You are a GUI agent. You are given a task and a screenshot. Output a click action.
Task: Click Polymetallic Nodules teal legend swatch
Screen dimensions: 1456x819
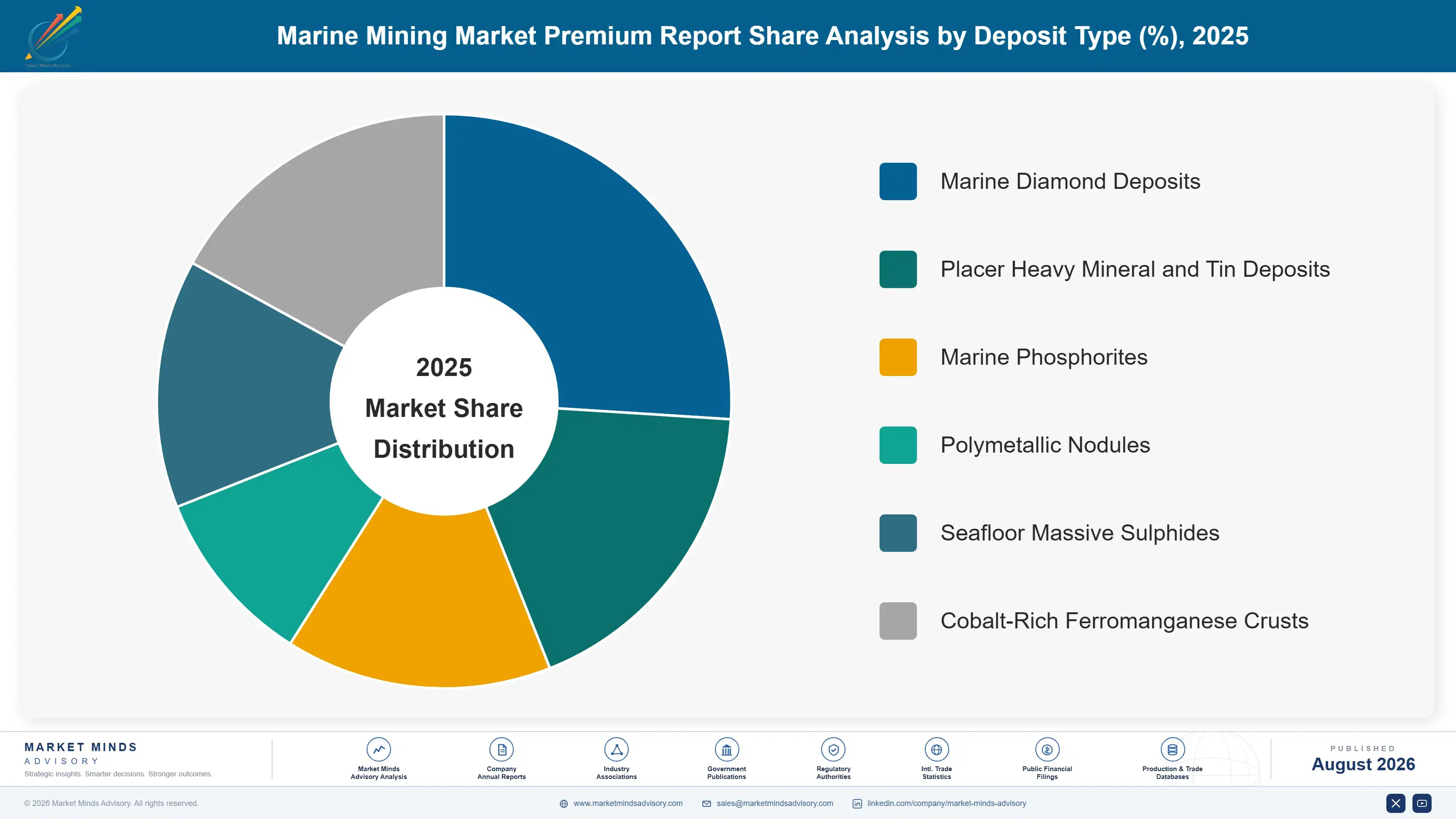click(897, 445)
